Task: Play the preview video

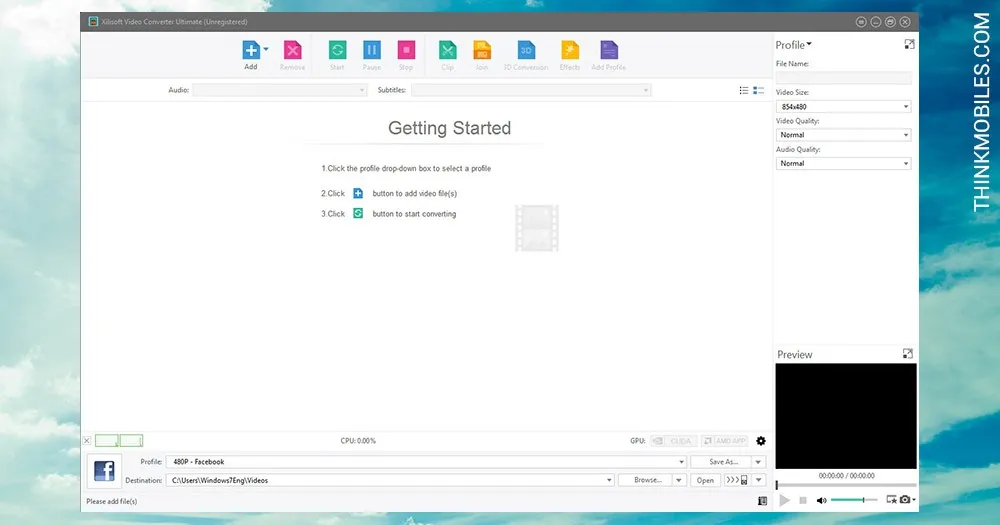Action: click(784, 501)
